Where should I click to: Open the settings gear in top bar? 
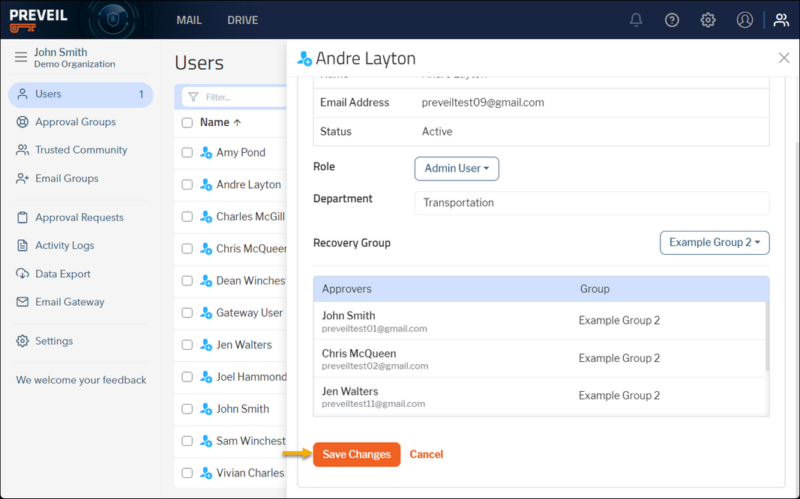pos(708,20)
